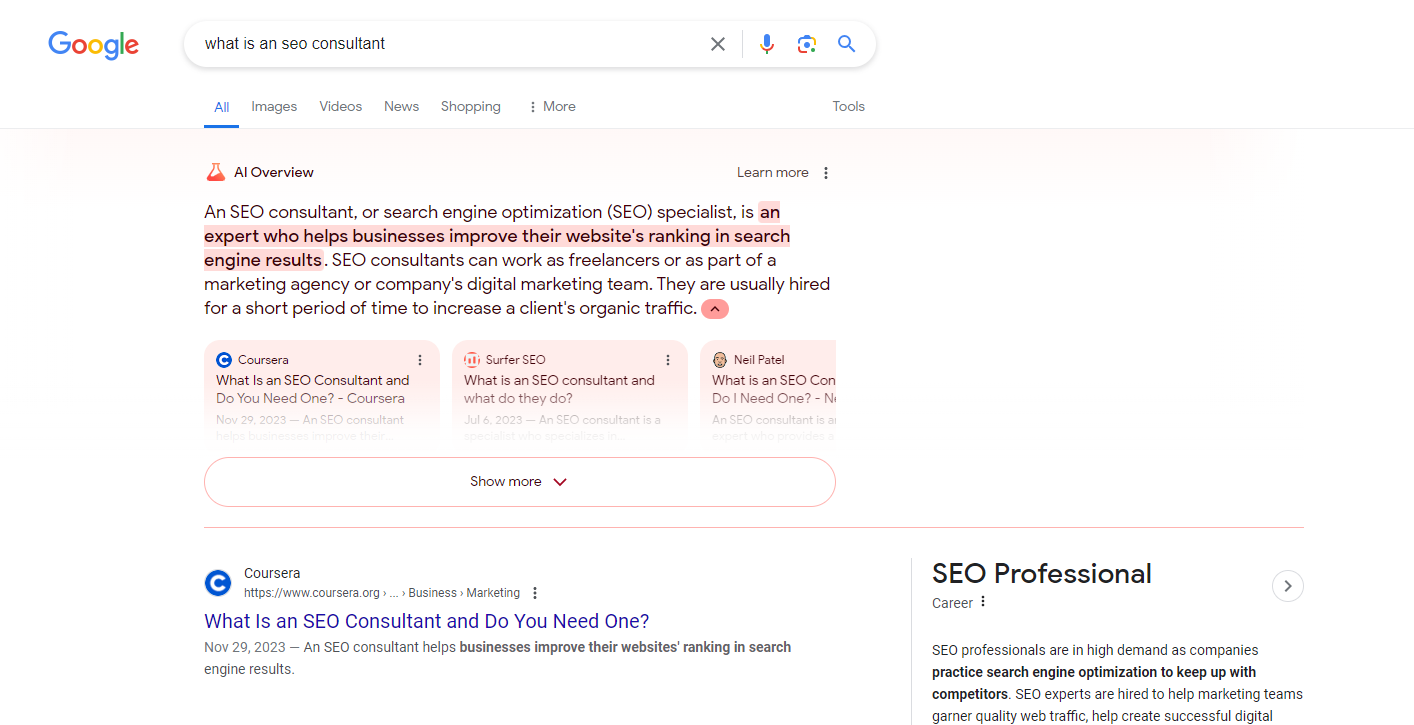Click Surfer SEO favicon in source card
1414x725 pixels.
point(472,360)
